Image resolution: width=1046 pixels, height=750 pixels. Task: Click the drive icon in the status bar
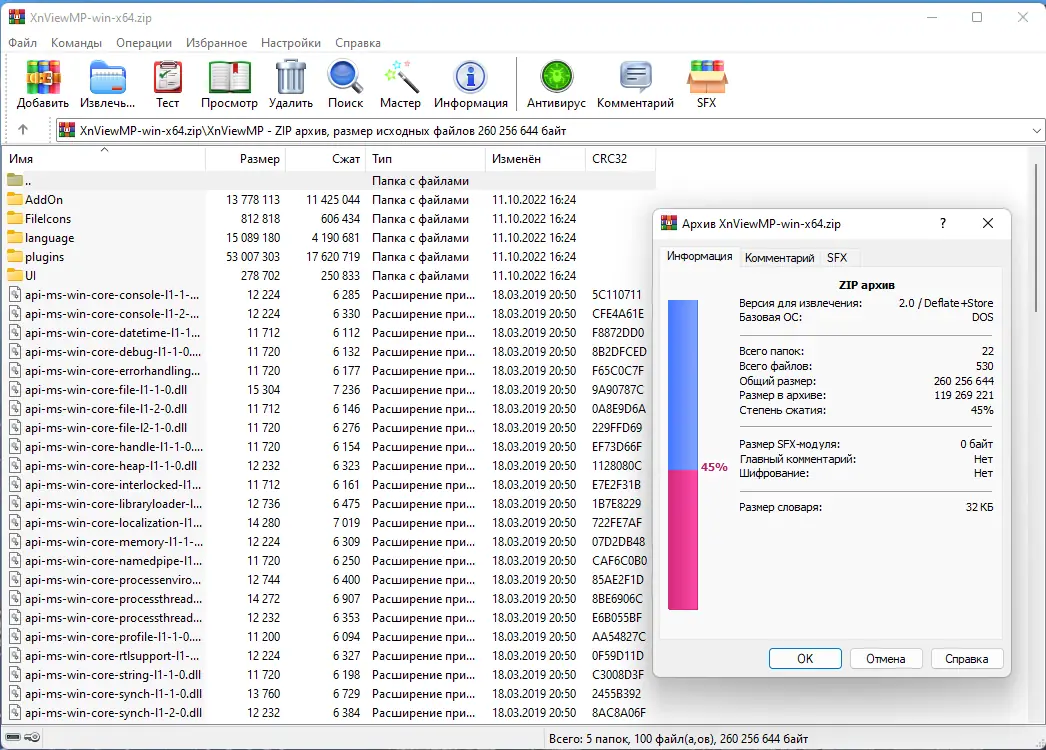tap(12, 737)
